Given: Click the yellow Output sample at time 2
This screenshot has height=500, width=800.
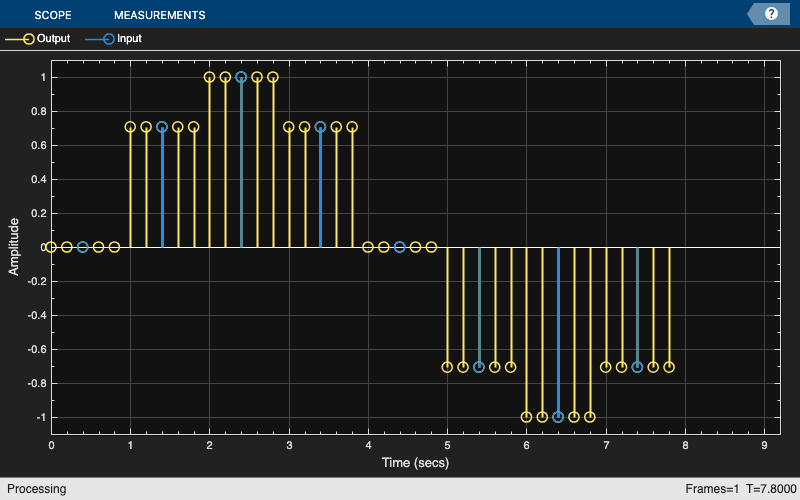Looking at the screenshot, I should 209,78.
